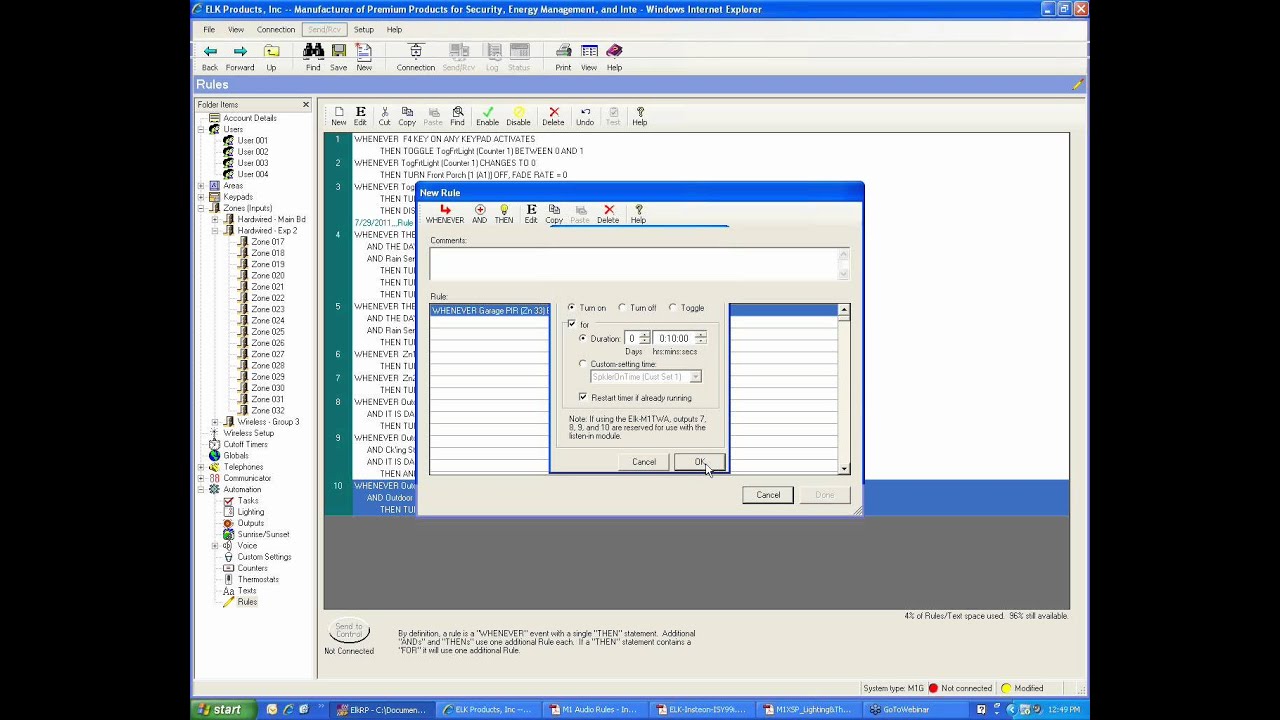Expand the Areas tree node

[x=201, y=185]
